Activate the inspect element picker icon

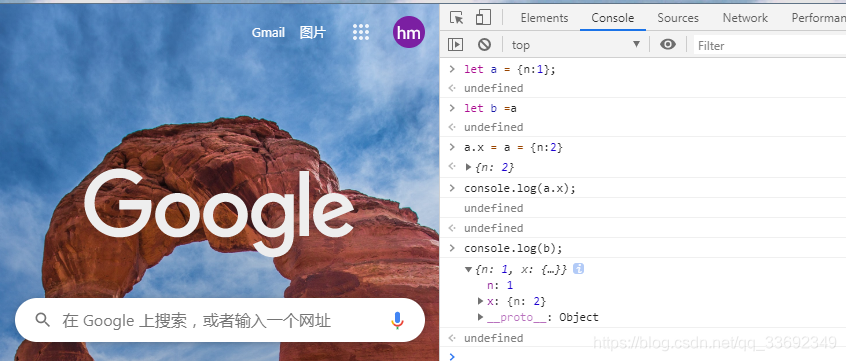click(456, 18)
